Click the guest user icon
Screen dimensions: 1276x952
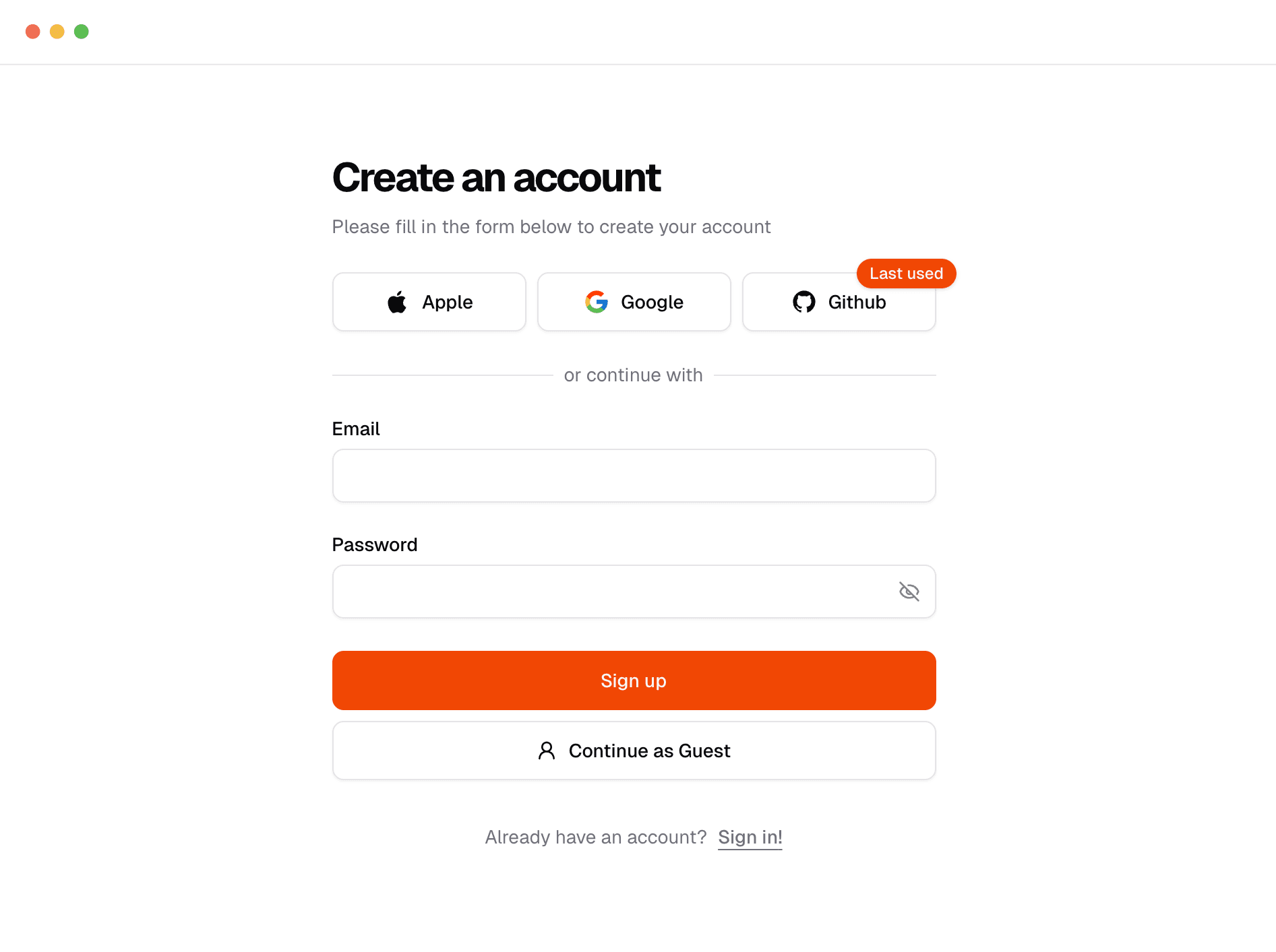[546, 751]
